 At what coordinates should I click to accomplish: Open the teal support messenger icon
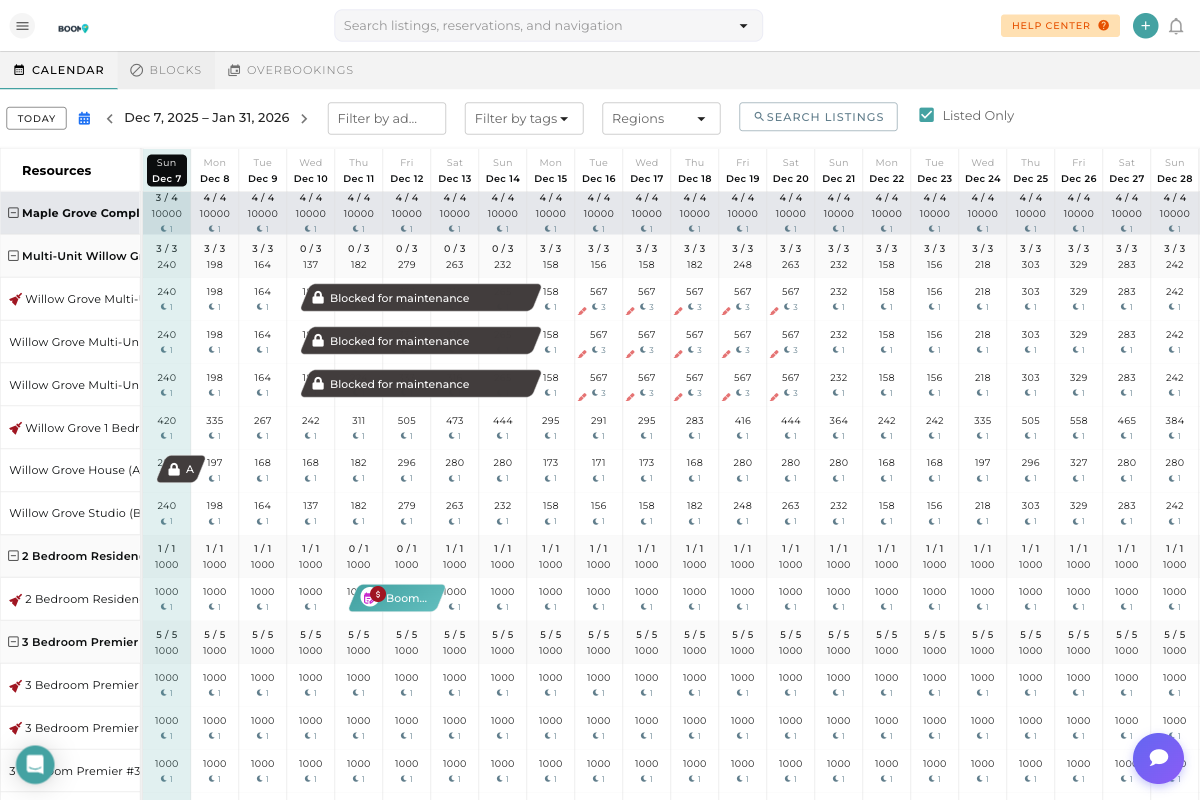pos(35,765)
